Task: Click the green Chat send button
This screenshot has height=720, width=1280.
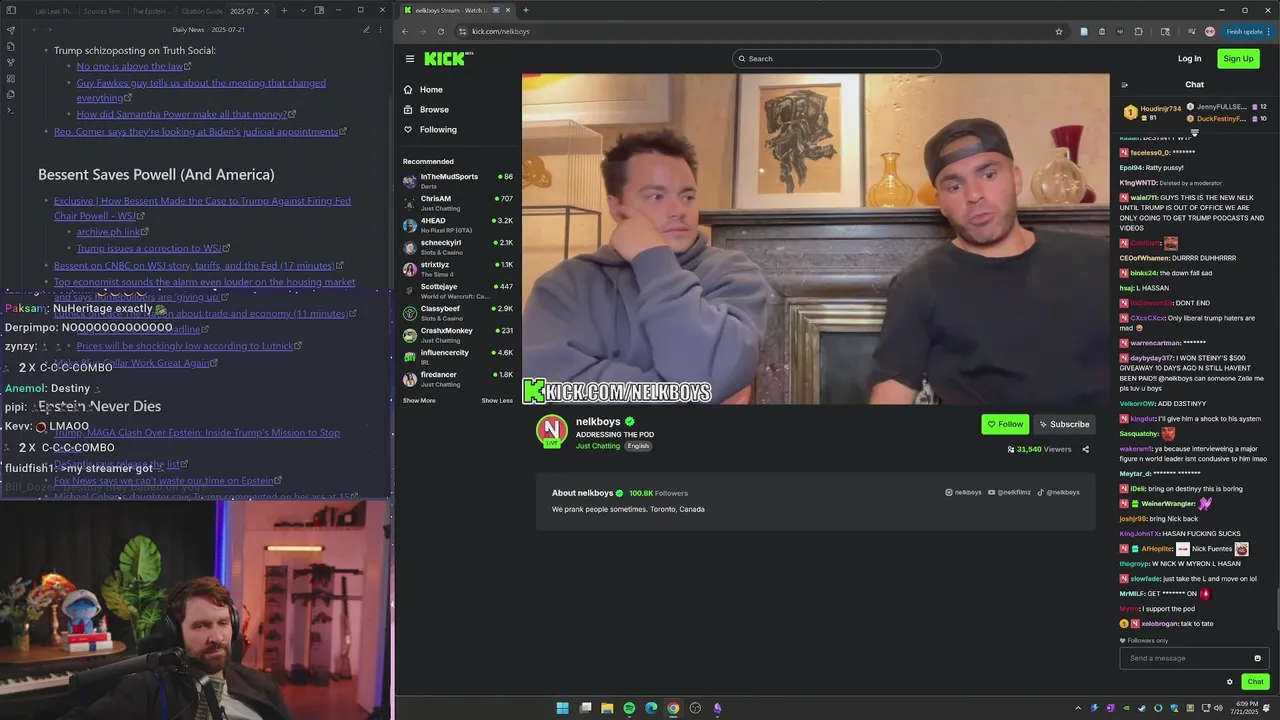Action: tap(1255, 682)
